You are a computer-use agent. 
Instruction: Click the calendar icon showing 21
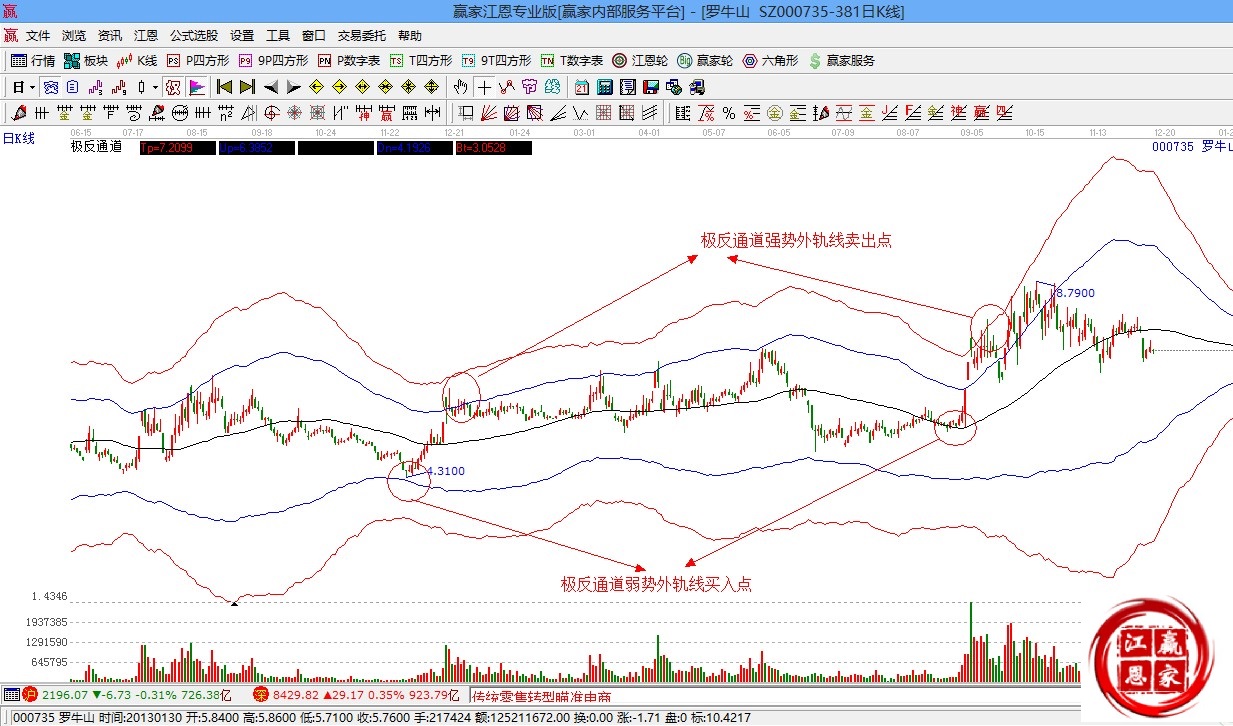click(580, 87)
